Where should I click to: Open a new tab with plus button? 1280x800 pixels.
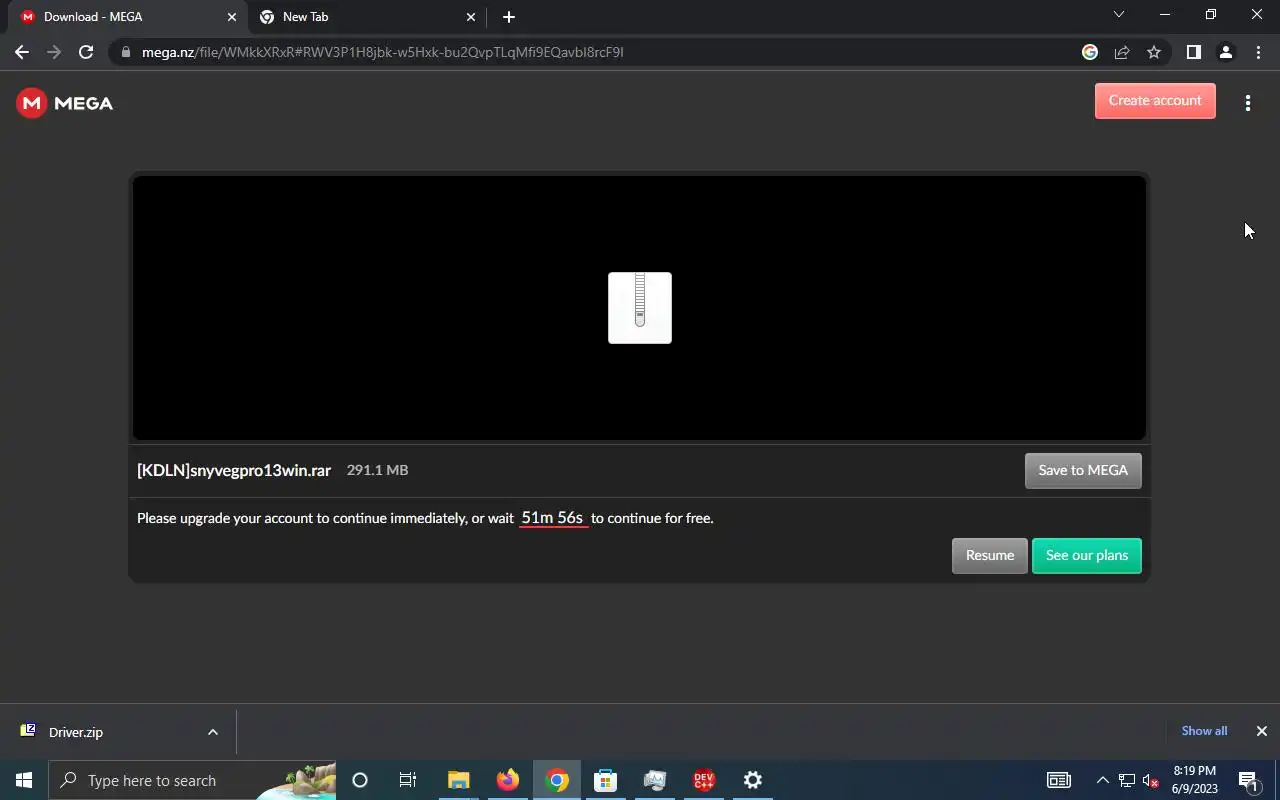pyautogui.click(x=509, y=17)
